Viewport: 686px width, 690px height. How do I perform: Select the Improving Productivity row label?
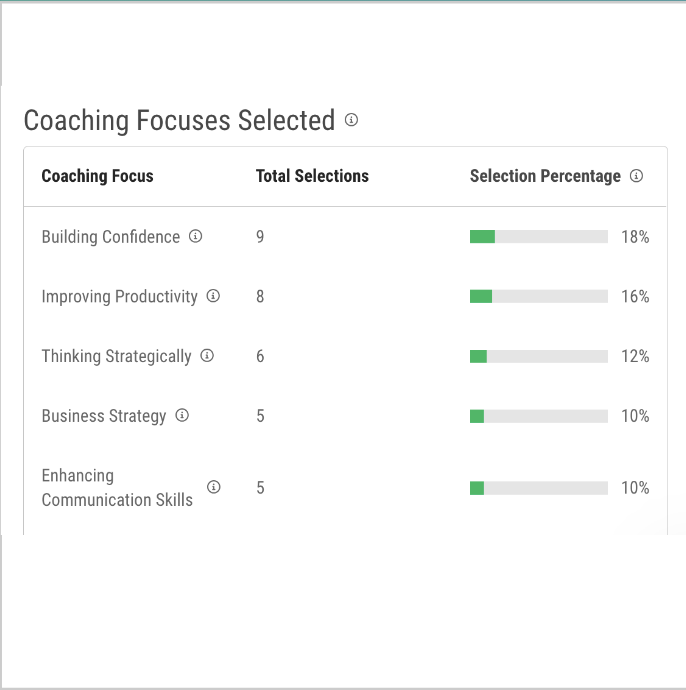119,297
